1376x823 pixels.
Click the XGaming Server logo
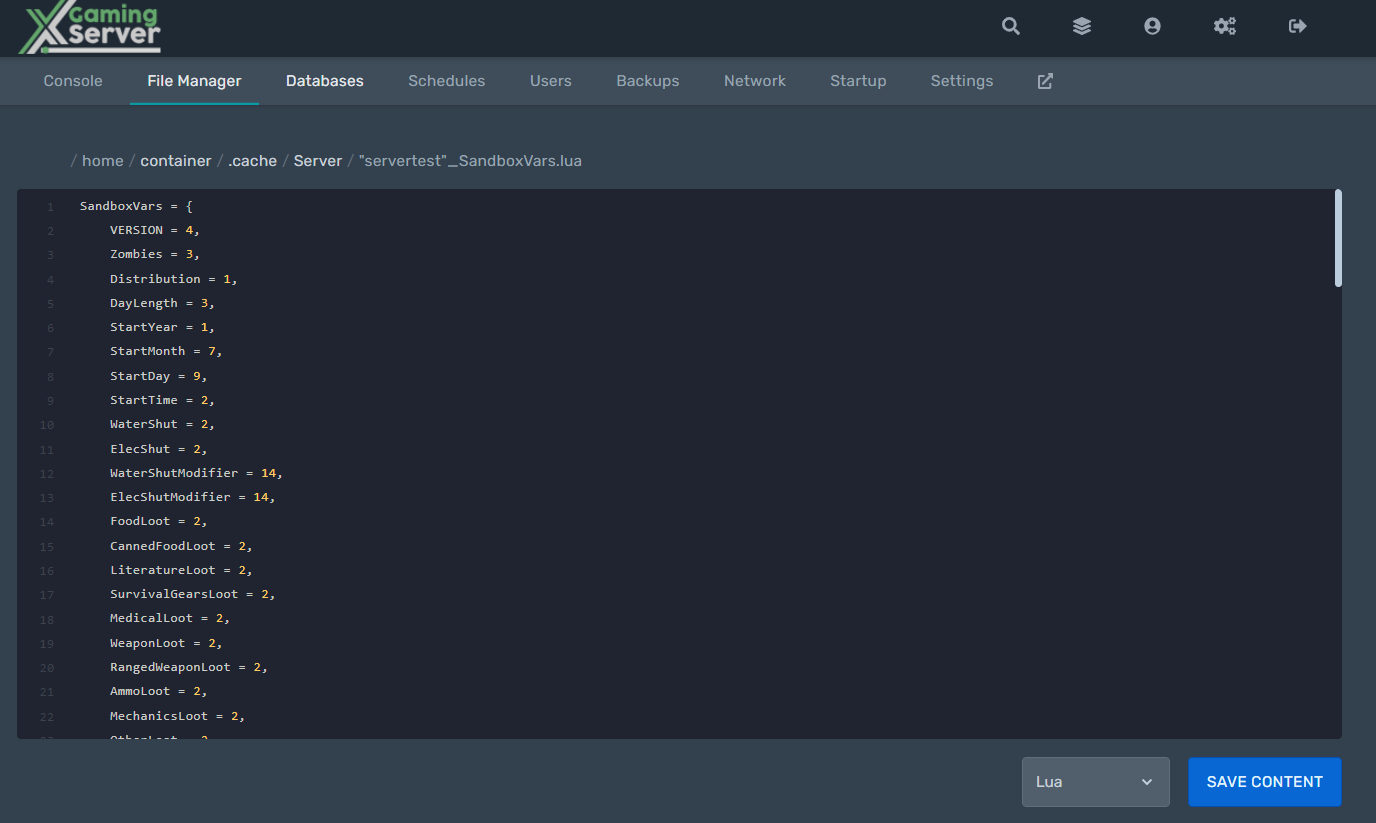pyautogui.click(x=91, y=29)
